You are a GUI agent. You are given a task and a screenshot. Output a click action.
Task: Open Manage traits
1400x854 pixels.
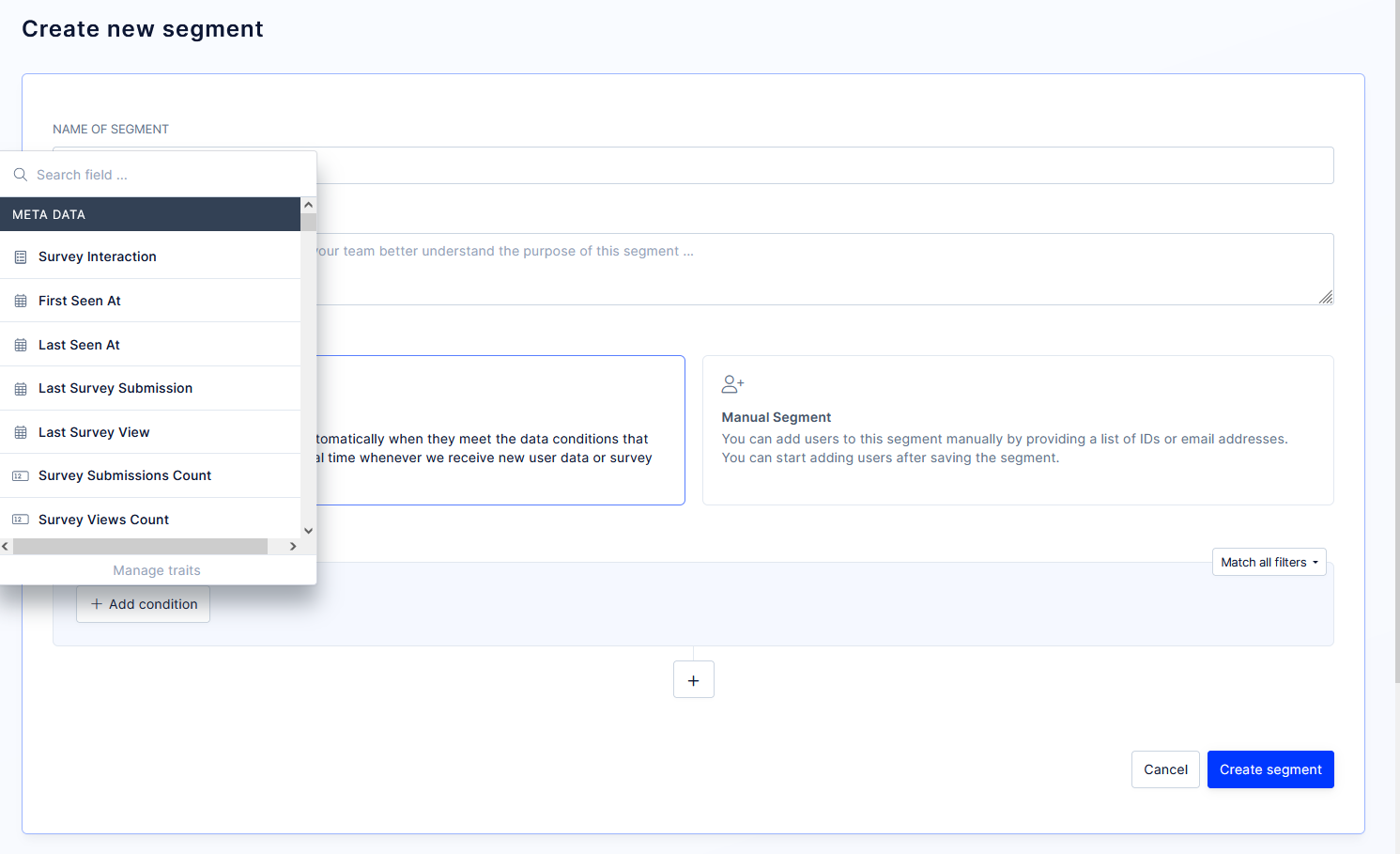click(x=156, y=570)
